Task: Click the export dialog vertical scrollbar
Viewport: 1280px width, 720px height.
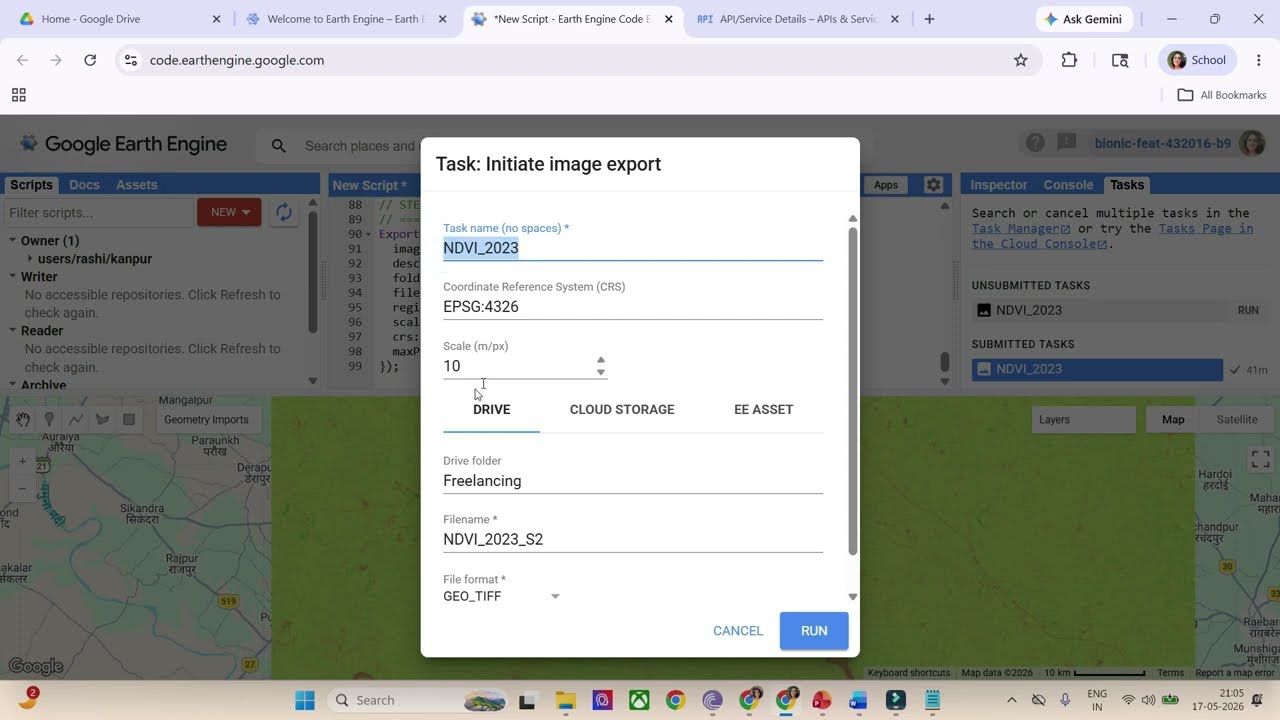Action: pos(853,392)
